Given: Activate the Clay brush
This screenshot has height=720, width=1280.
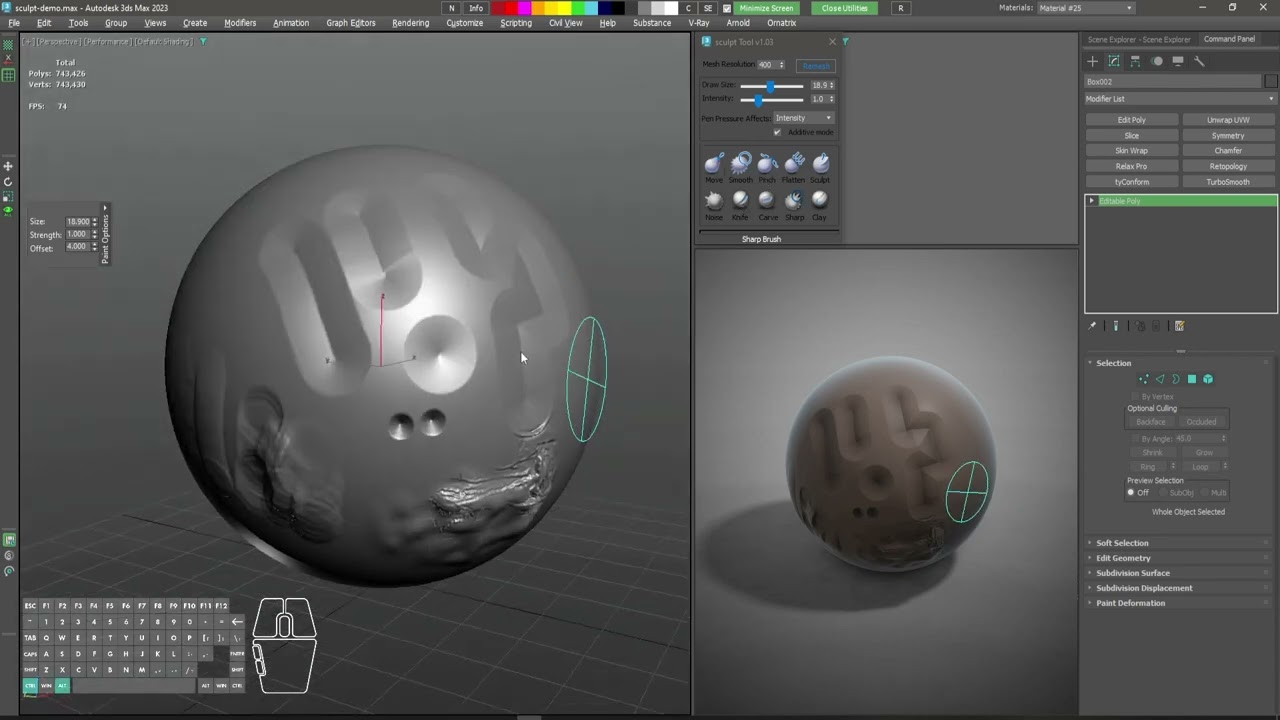Looking at the screenshot, I should 819,202.
